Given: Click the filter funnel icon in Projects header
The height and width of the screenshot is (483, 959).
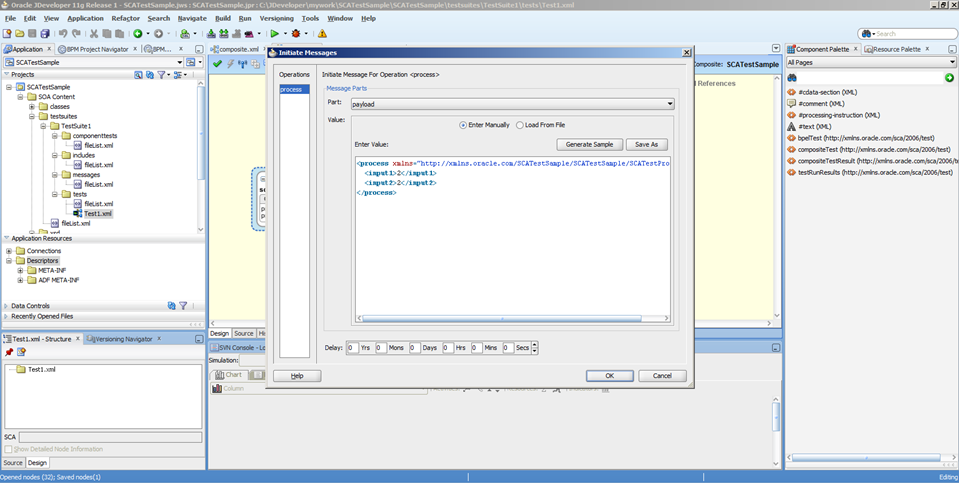Looking at the screenshot, I should point(162,75).
